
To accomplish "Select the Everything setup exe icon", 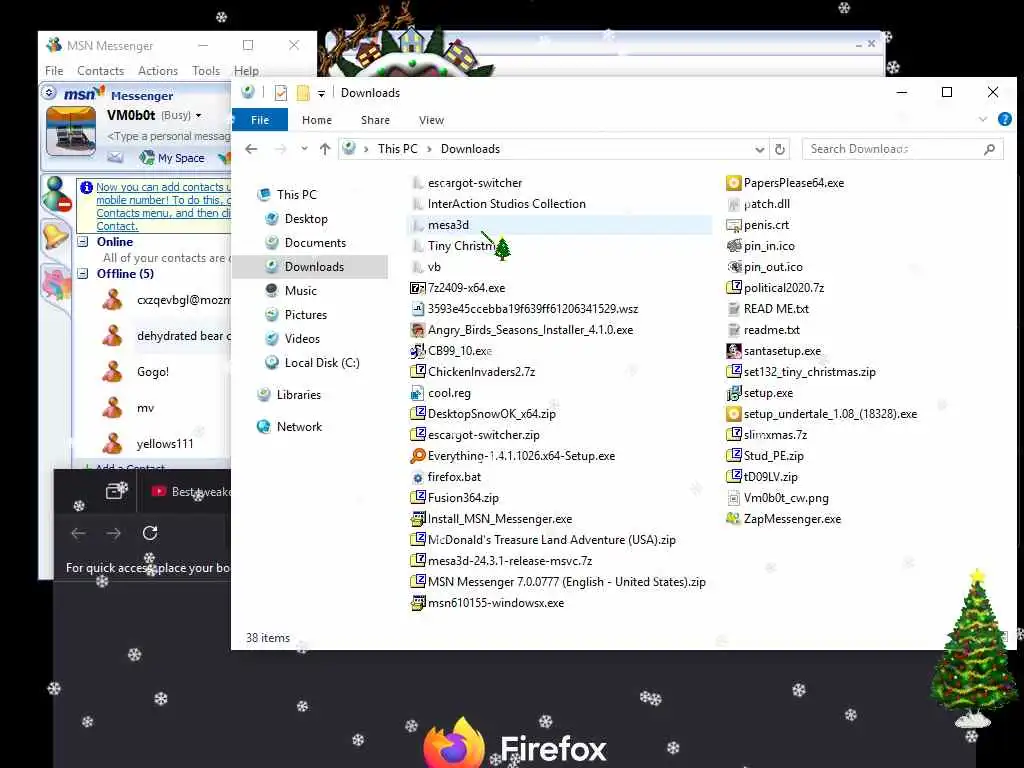I will click(x=417, y=456).
